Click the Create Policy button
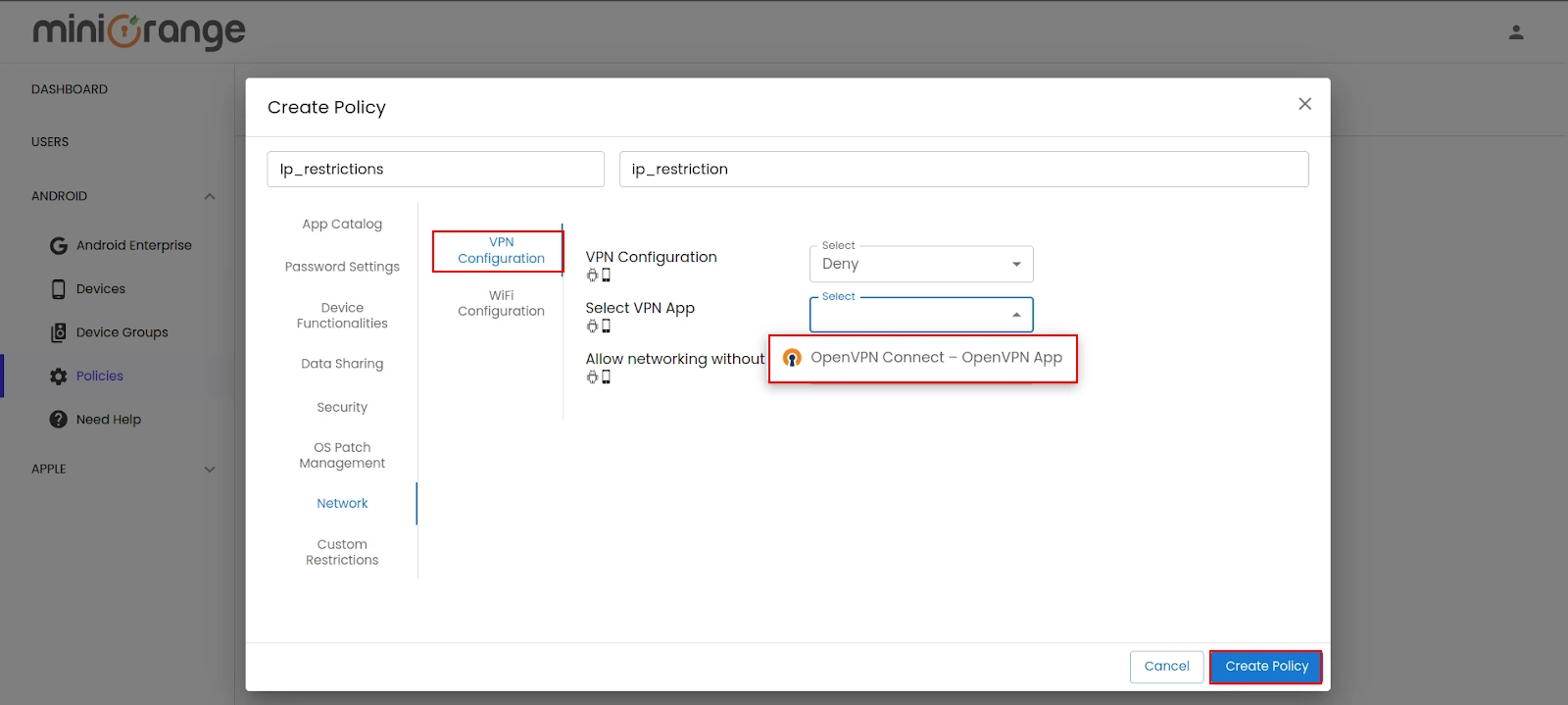Image resolution: width=1568 pixels, height=705 pixels. pyautogui.click(x=1266, y=667)
